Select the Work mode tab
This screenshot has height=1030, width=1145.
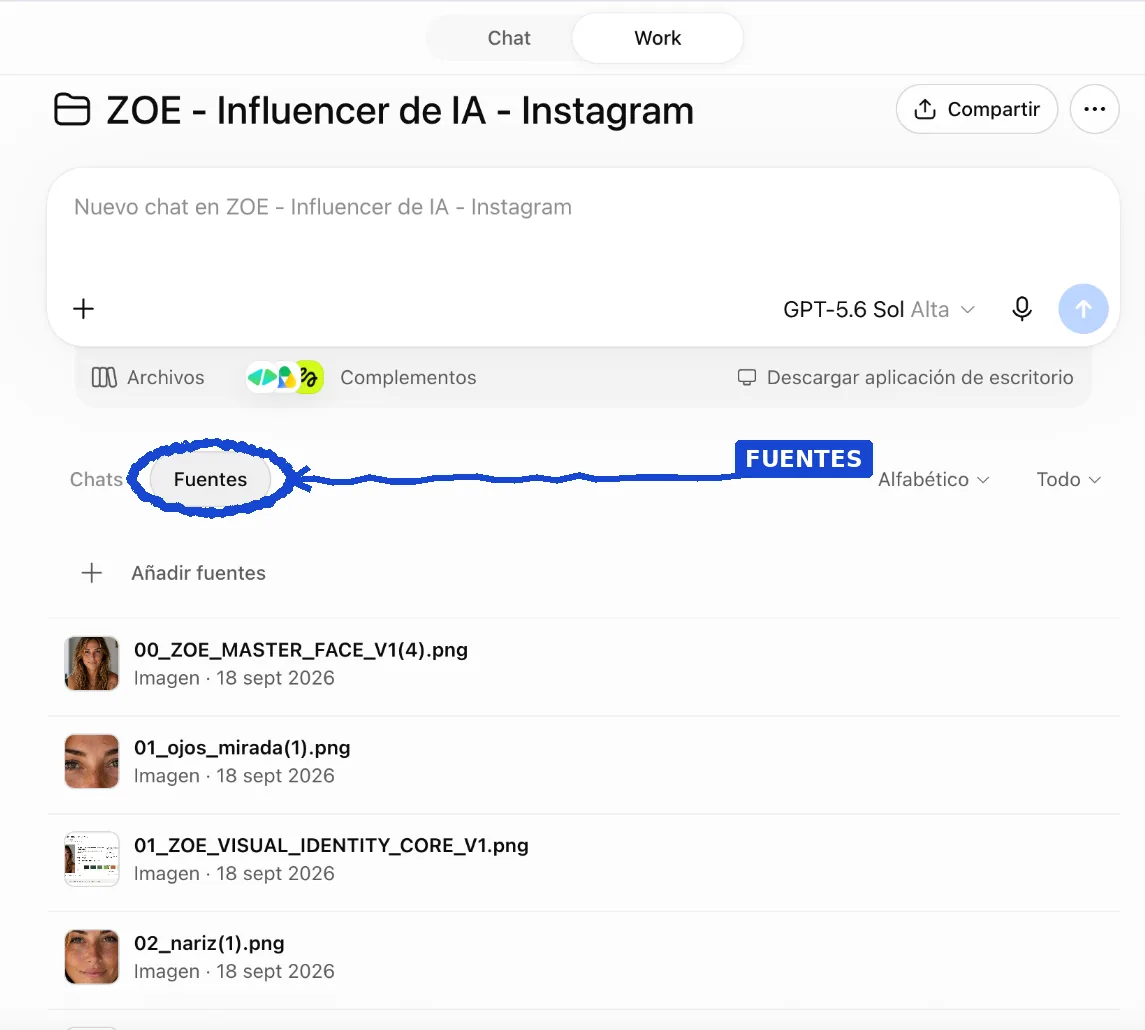657,38
